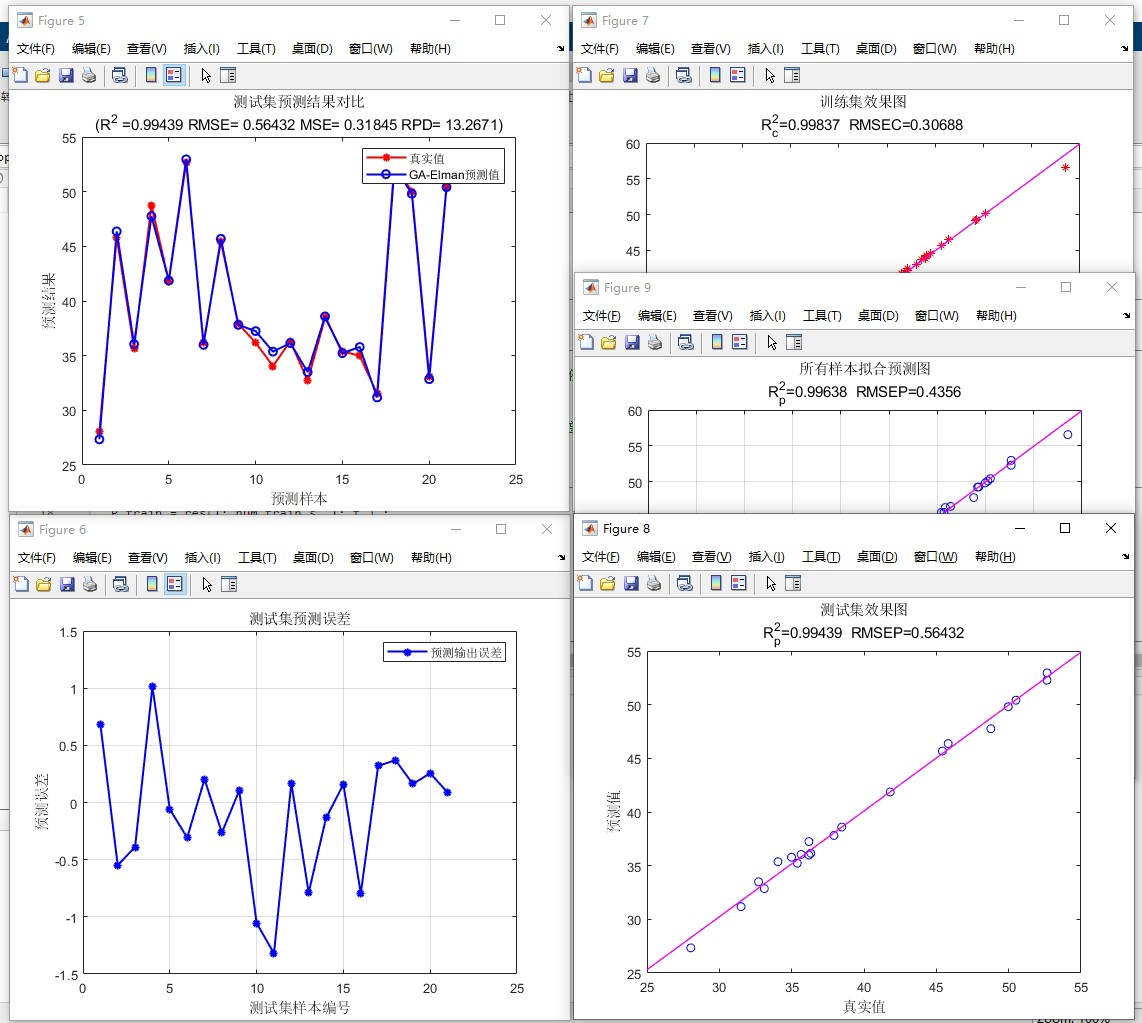Click the dock arrow in Figure 7 menu bar

pyautogui.click(x=1125, y=49)
